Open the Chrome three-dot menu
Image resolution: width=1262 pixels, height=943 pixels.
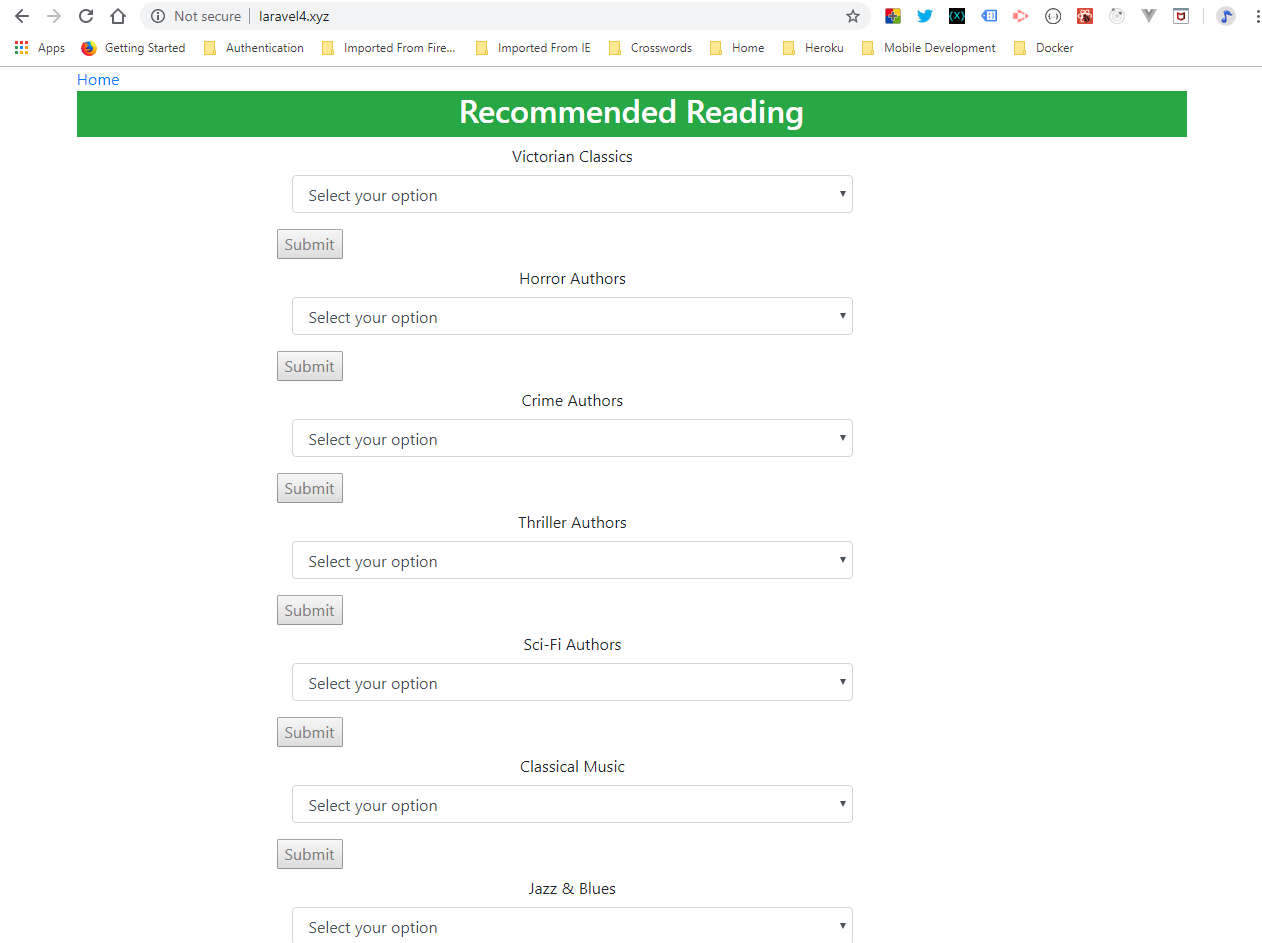click(1257, 16)
